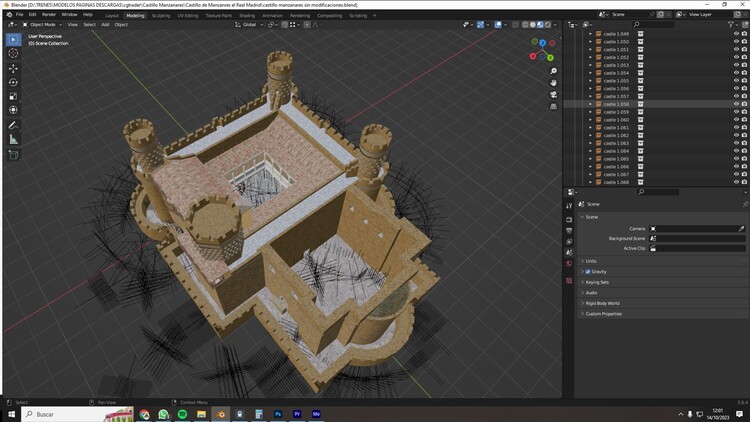
Task: Open the Render menu
Action: [x=50, y=15]
